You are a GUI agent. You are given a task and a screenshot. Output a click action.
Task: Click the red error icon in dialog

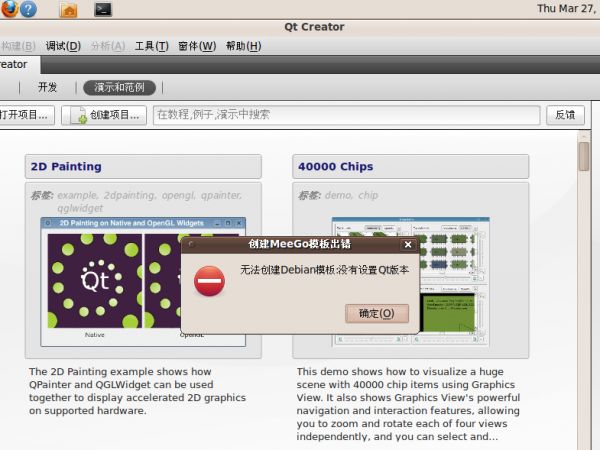click(209, 283)
